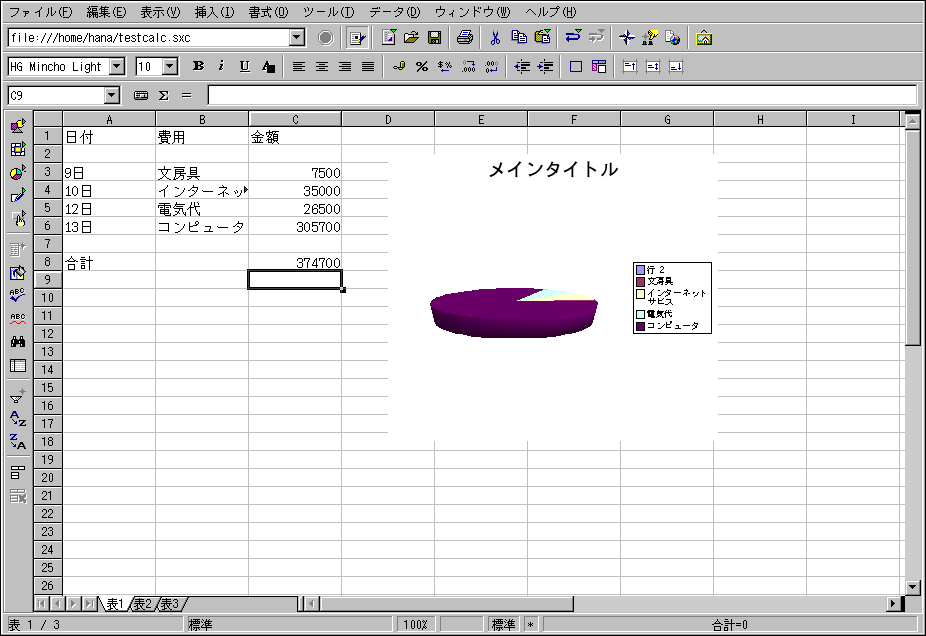Click purple コンピュータ legend color swatch
The image size is (926, 636).
(640, 326)
